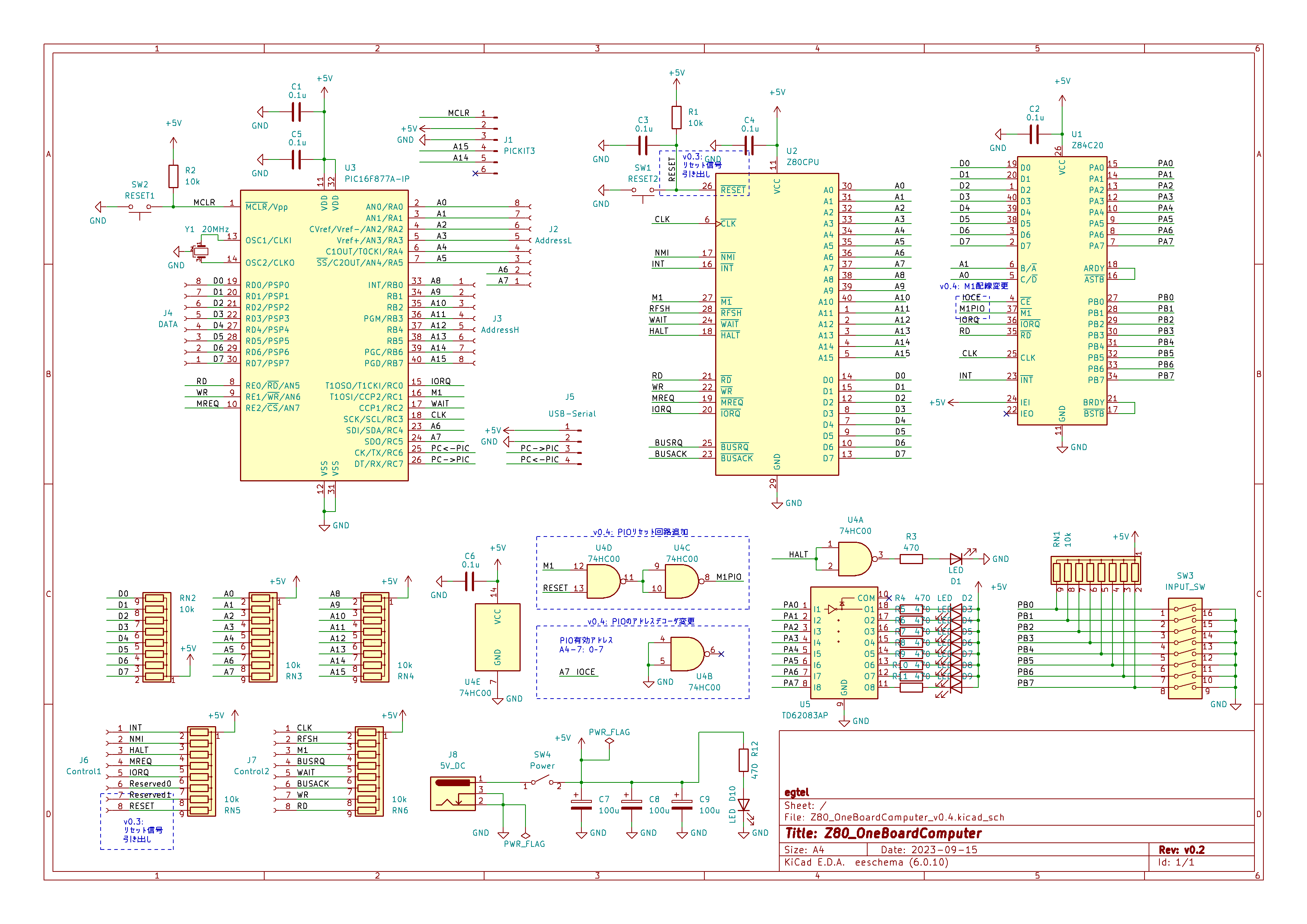Select the U4D NAND gate in the PIO reset circuit
1307x924 pixels.
pos(603,582)
